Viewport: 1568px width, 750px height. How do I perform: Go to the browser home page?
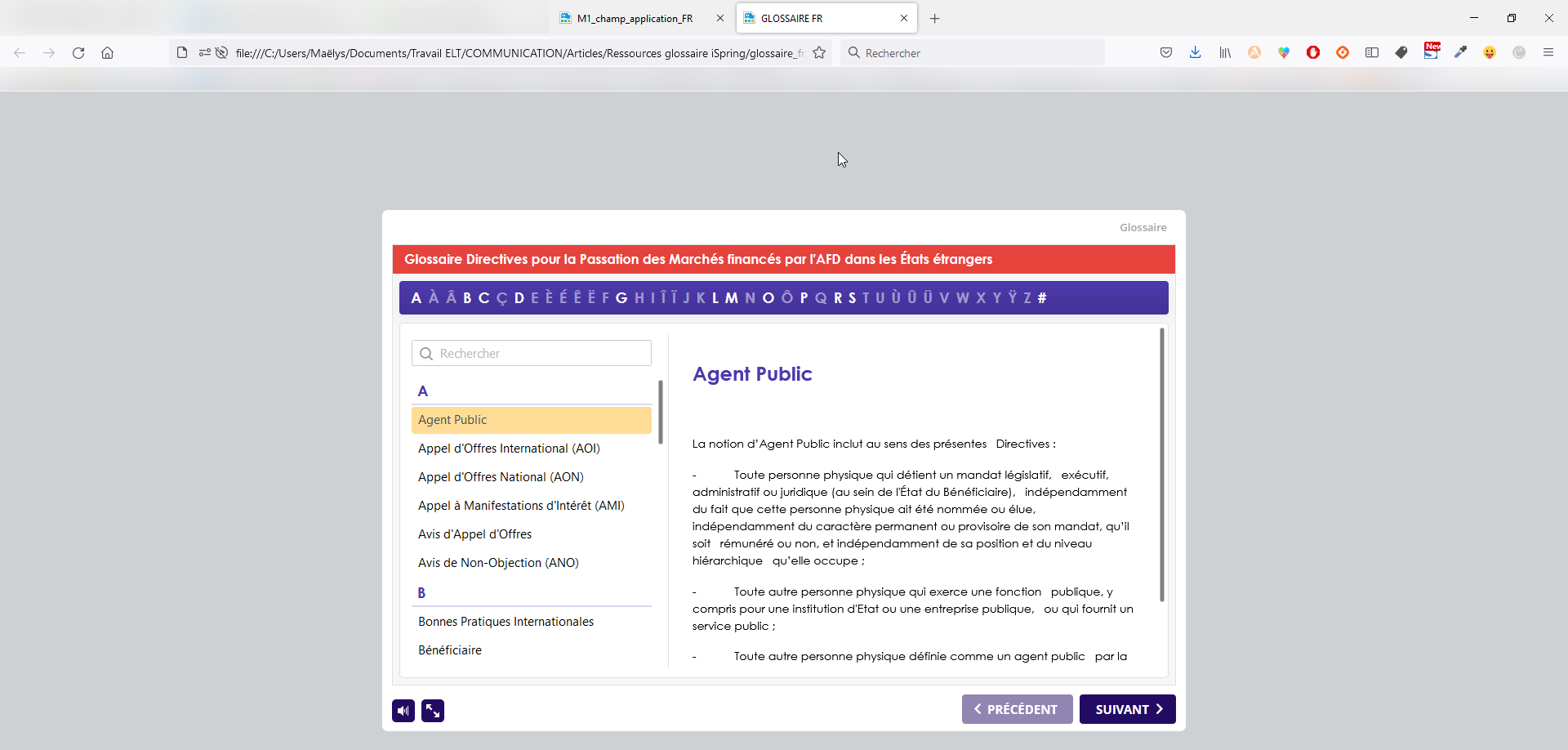tap(107, 53)
